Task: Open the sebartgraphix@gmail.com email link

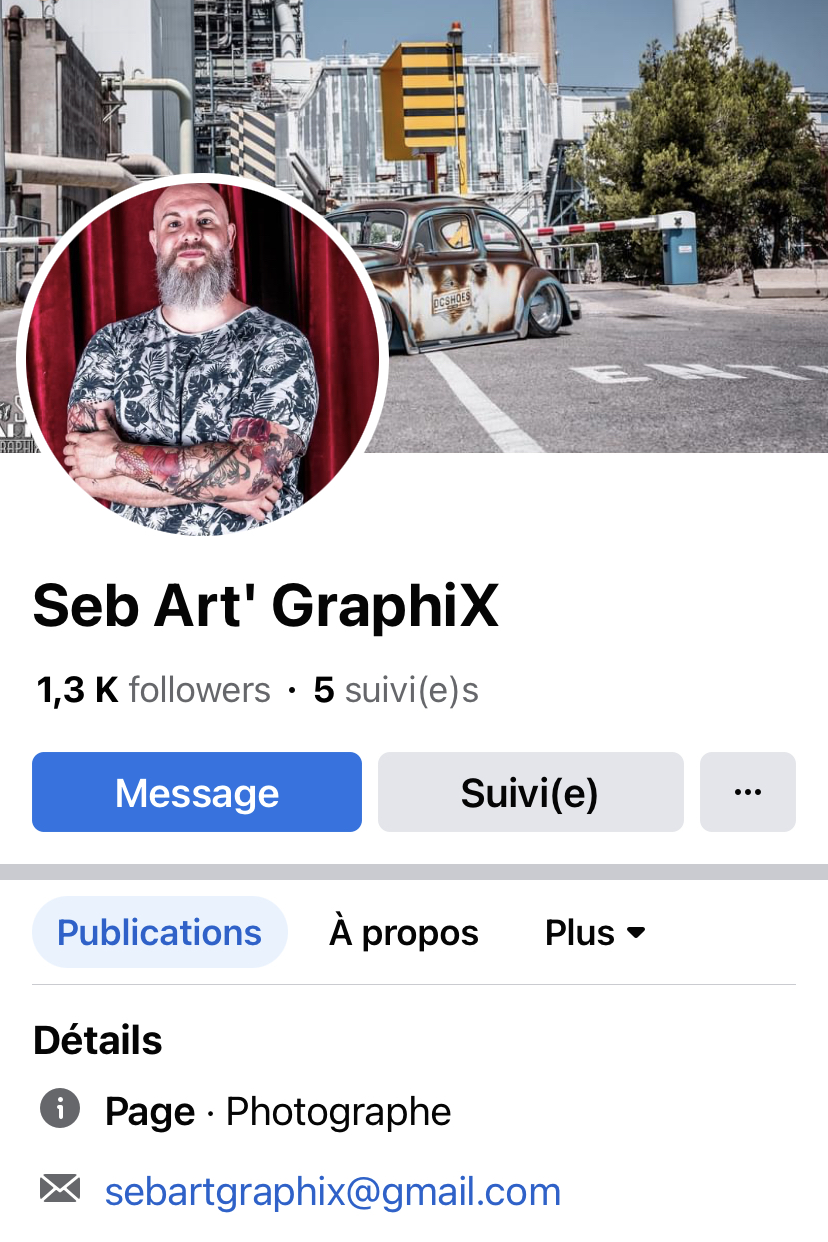Action: [x=333, y=1191]
